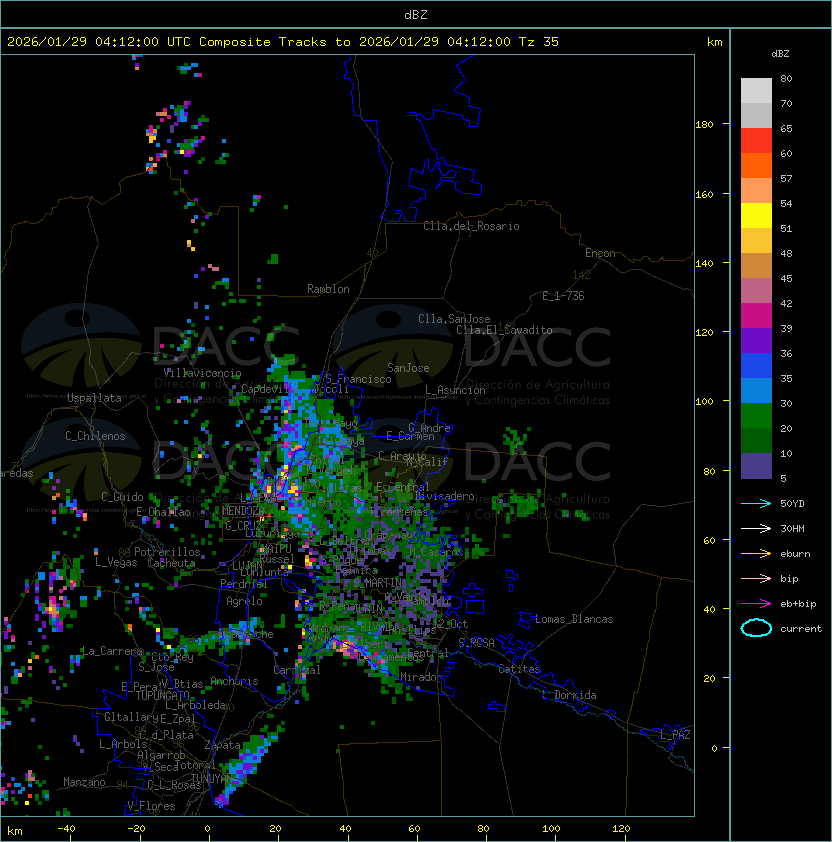This screenshot has height=842, width=832.
Task: Click the 'Ramblon' place label on the map
Action: (328, 289)
